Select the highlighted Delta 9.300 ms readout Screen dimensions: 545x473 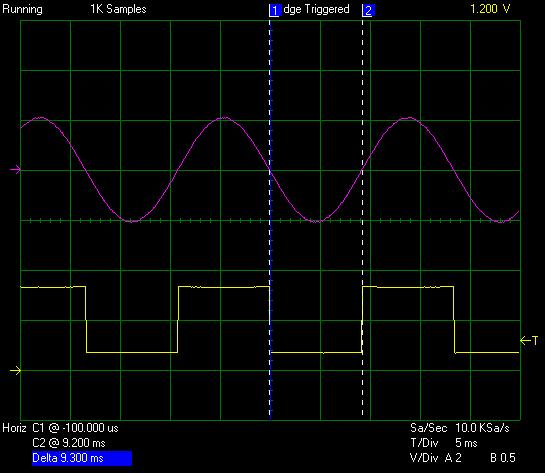coord(82,458)
